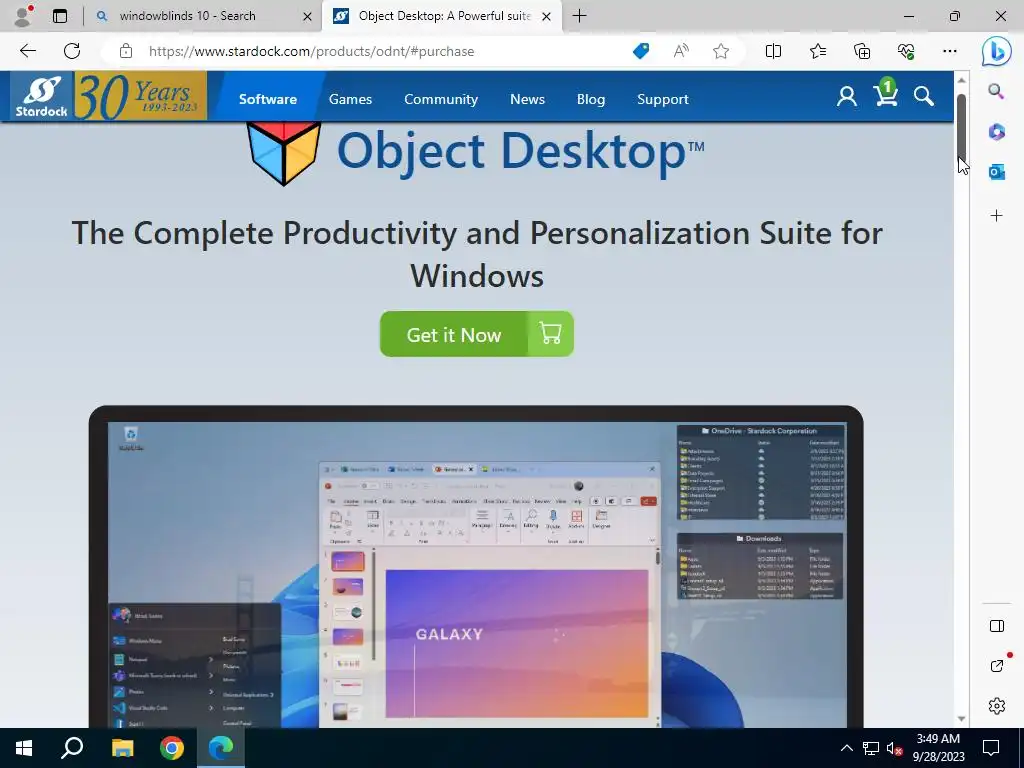The image size is (1024, 768).
Task: Click the Stardock logo
Action: click(x=42, y=96)
